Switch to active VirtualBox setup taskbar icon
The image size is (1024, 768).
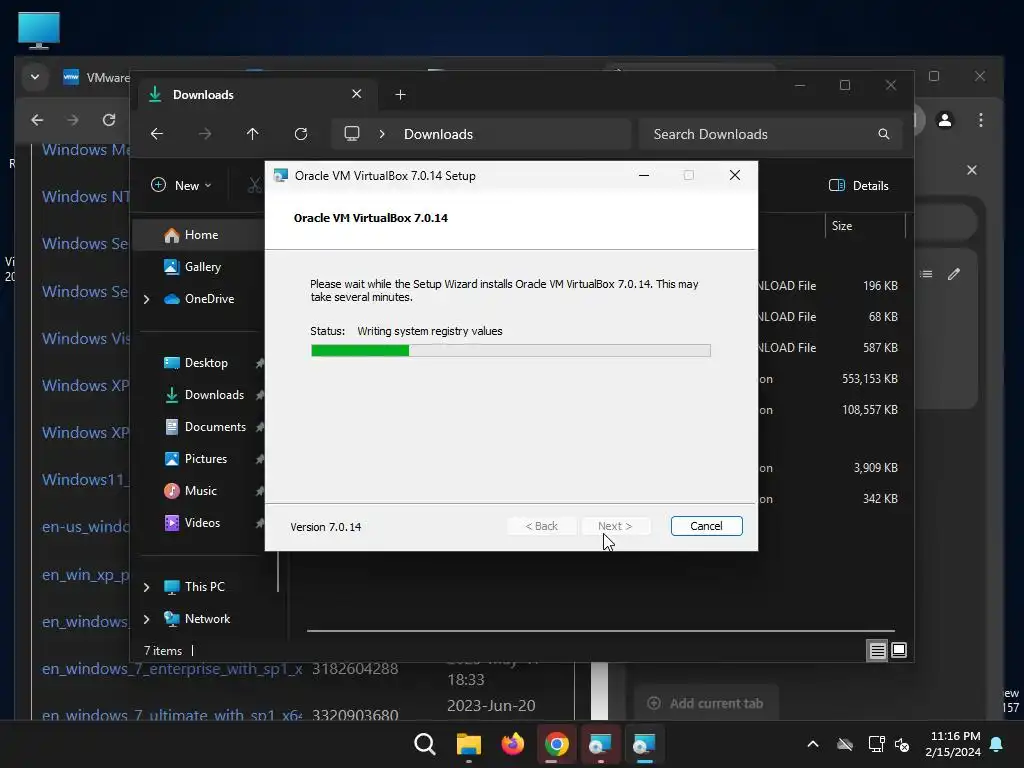click(x=644, y=744)
